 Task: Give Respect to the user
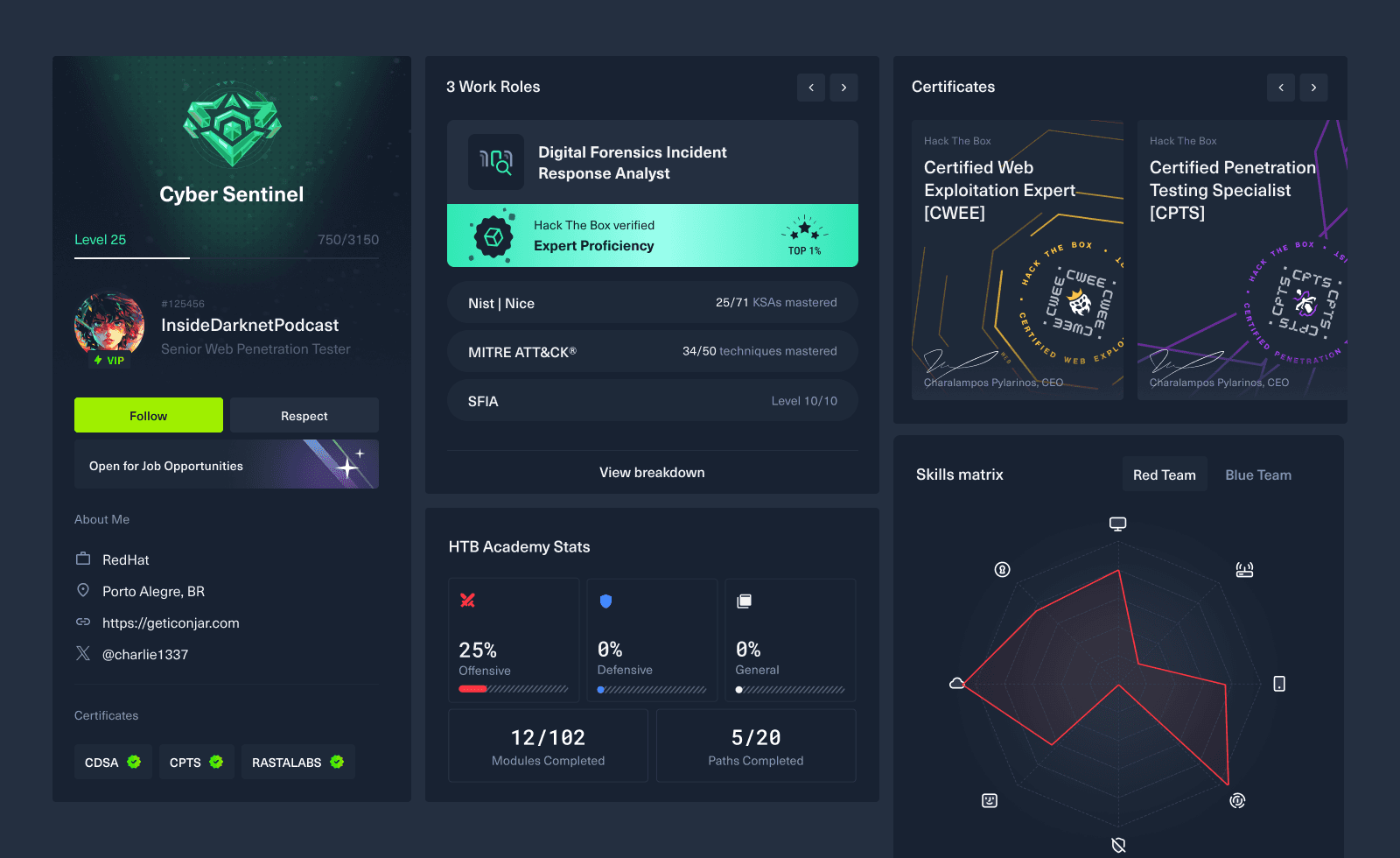(304, 415)
